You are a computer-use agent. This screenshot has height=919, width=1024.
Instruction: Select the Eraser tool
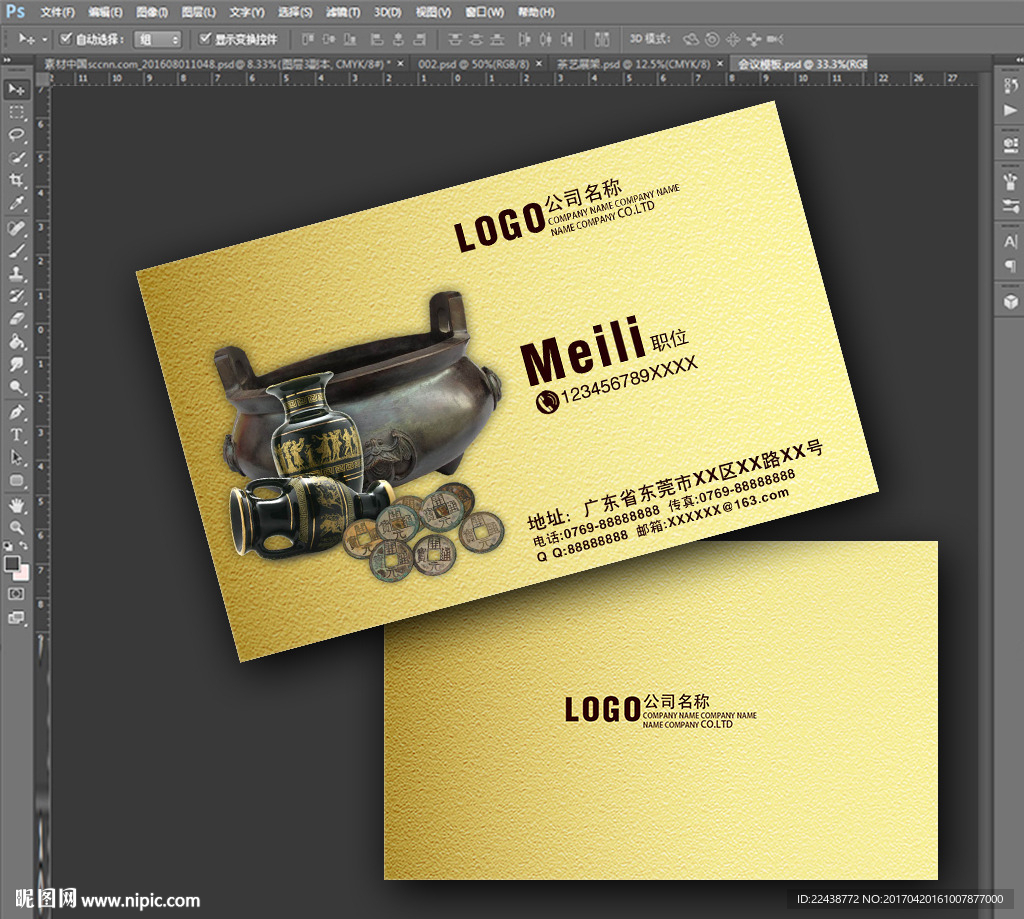click(x=16, y=319)
